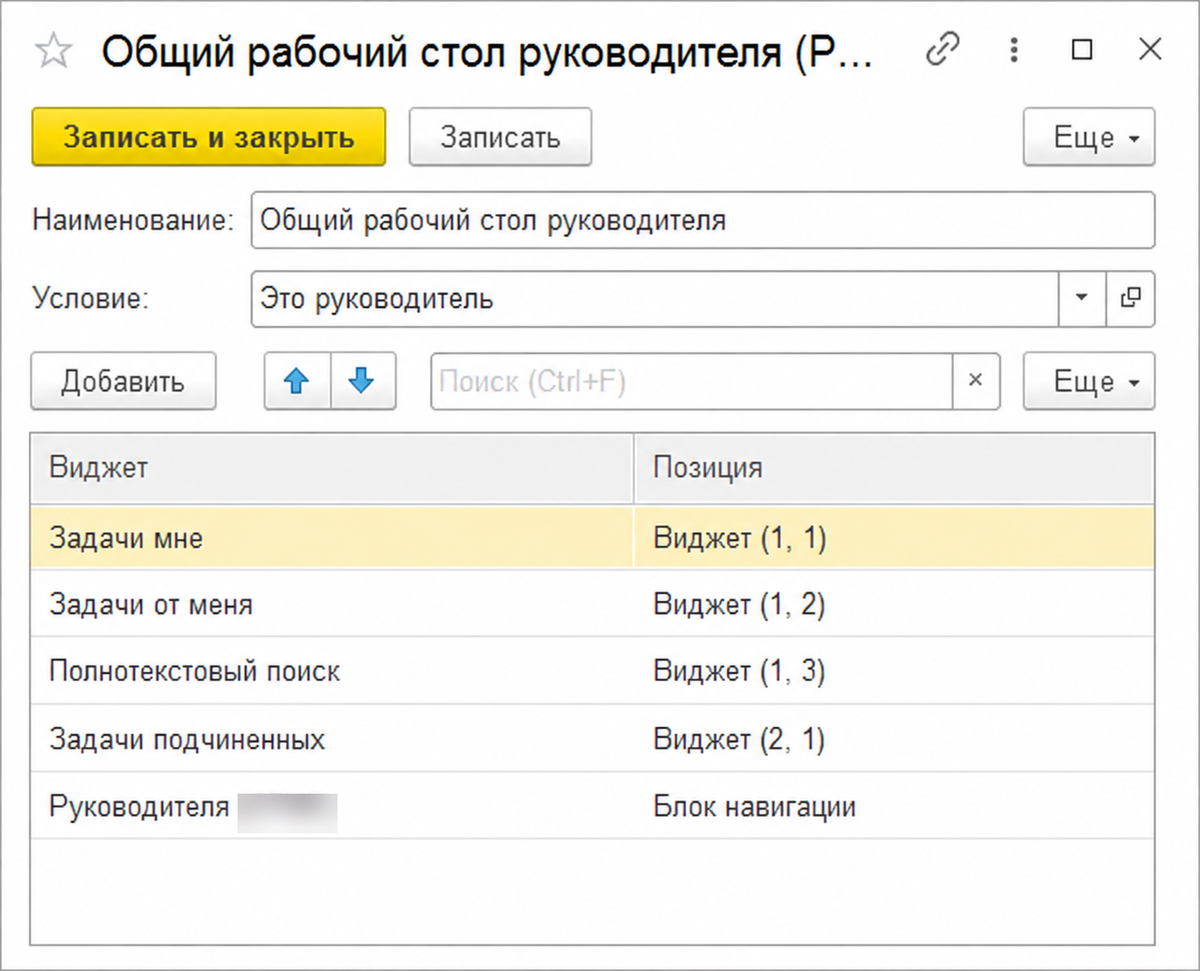The height and width of the screenshot is (971, 1200).
Task: Open the Еще menu beside the search field
Action: coord(1089,381)
